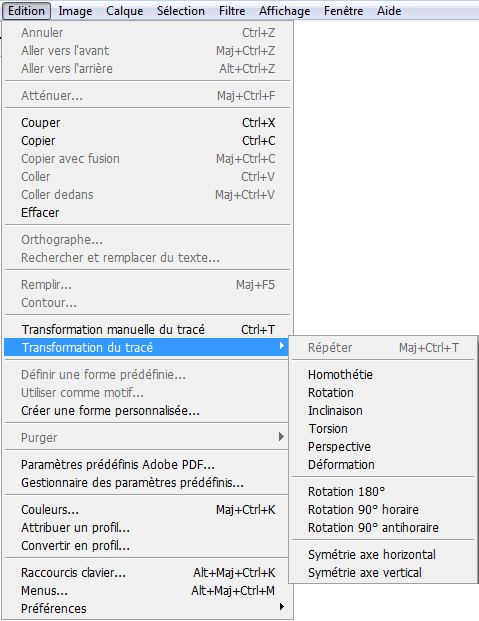Open Gestionnaire des paramètres prédéfinis
The width and height of the screenshot is (479, 621).
coord(147,483)
